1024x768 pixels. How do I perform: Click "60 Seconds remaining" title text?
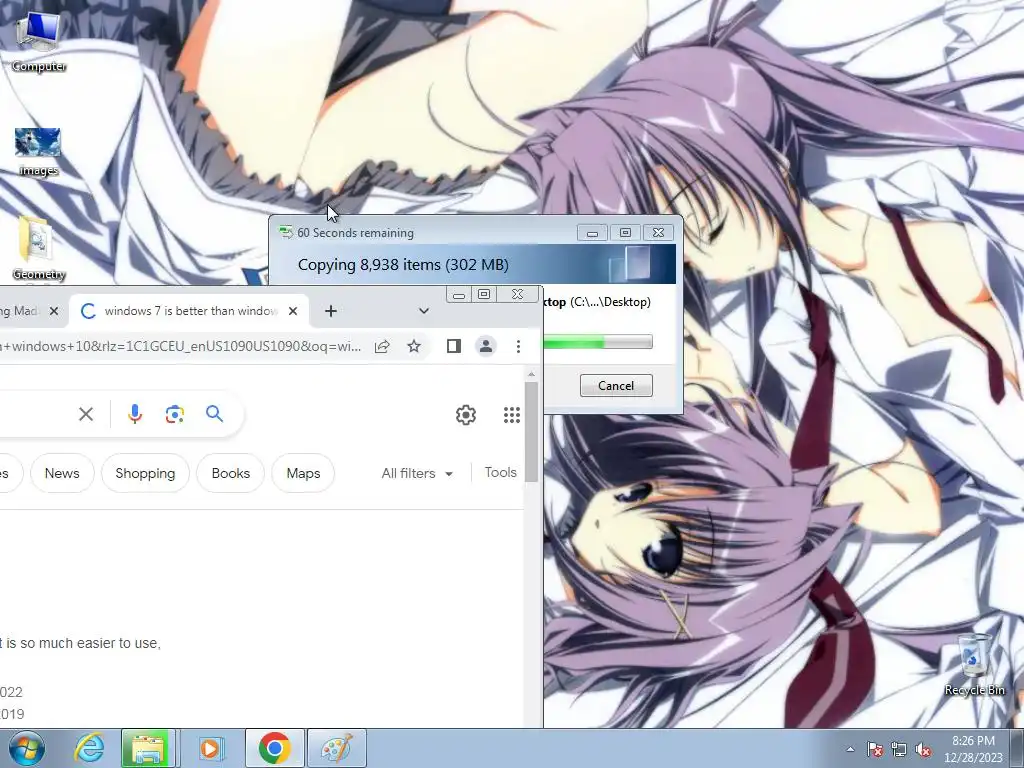[x=355, y=232]
